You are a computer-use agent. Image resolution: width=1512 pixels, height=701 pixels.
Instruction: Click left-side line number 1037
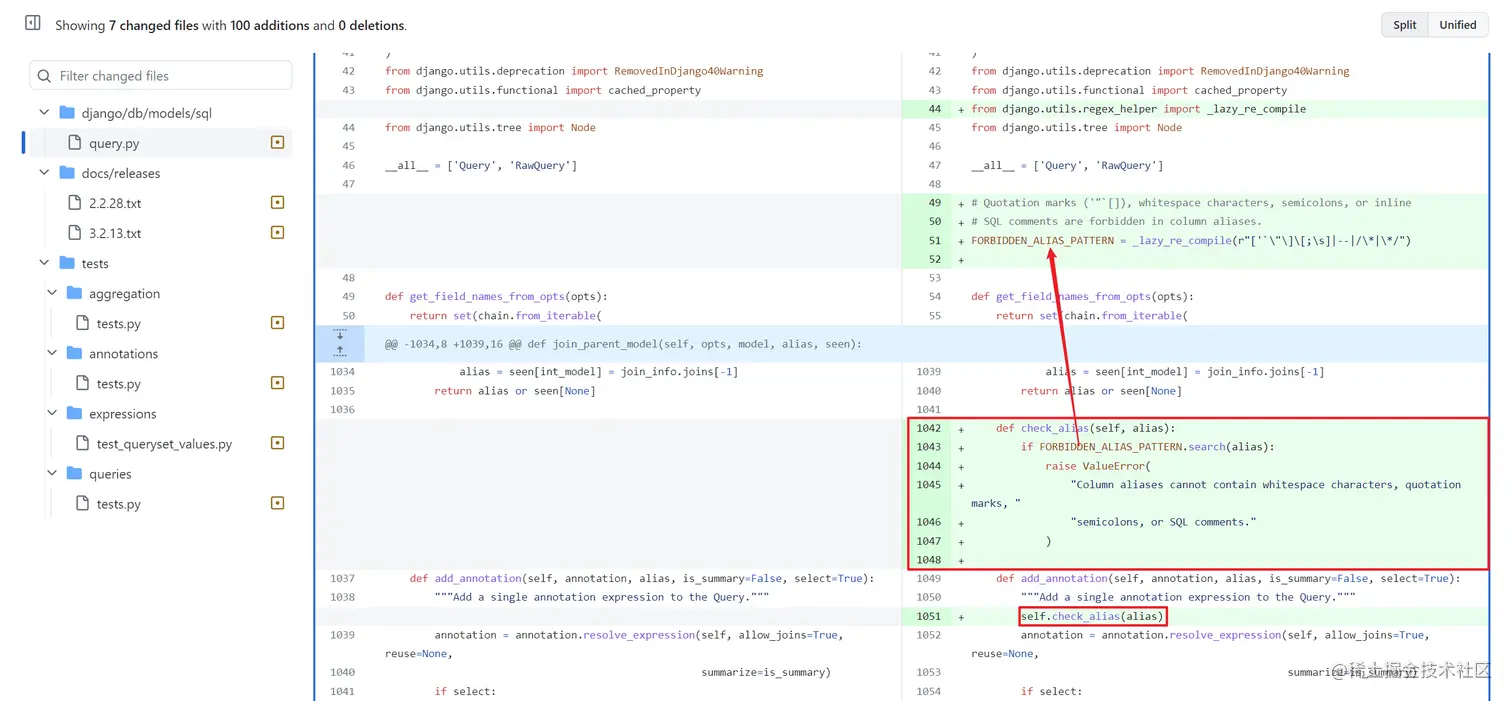[342, 578]
